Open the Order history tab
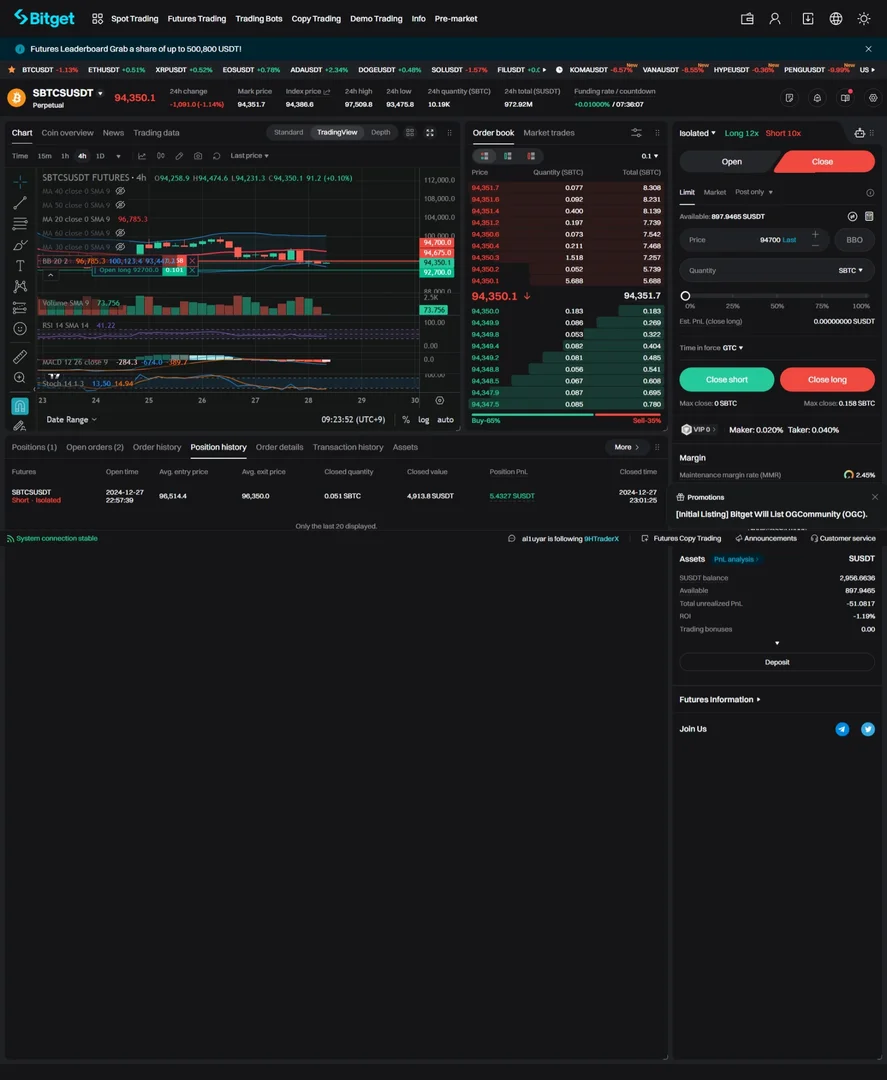 (x=157, y=447)
